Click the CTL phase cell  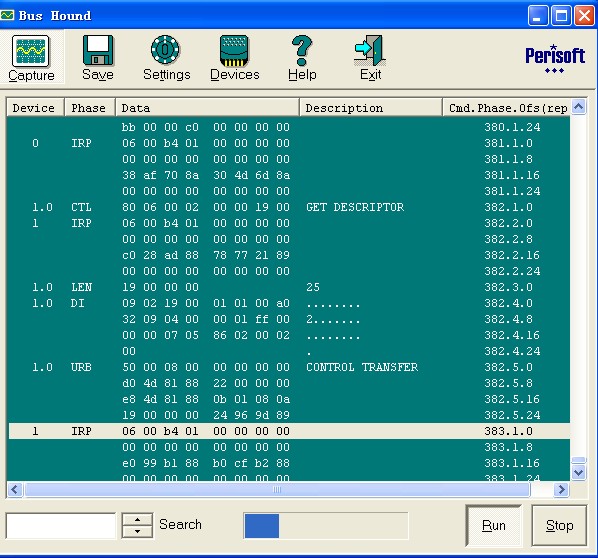[x=81, y=207]
